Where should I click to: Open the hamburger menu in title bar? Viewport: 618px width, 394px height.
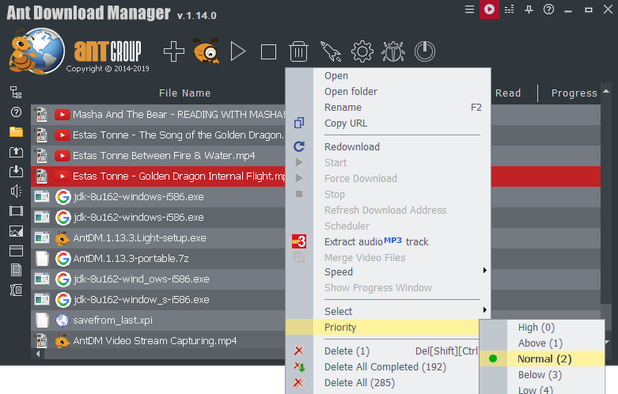(469, 9)
